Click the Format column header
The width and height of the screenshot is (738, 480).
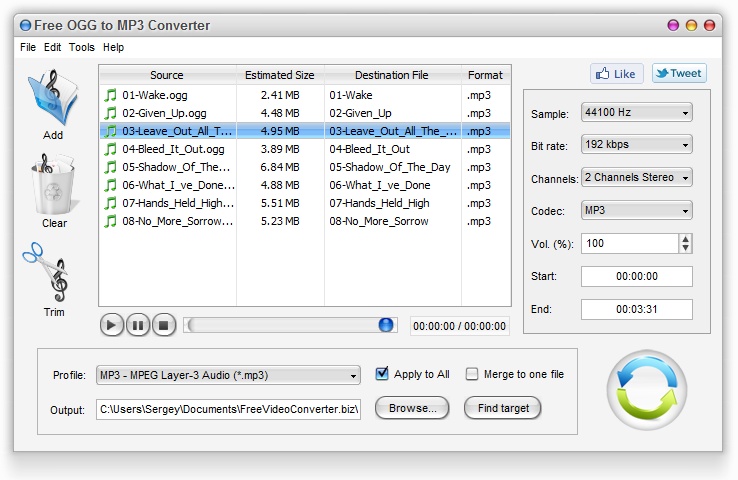(x=485, y=75)
